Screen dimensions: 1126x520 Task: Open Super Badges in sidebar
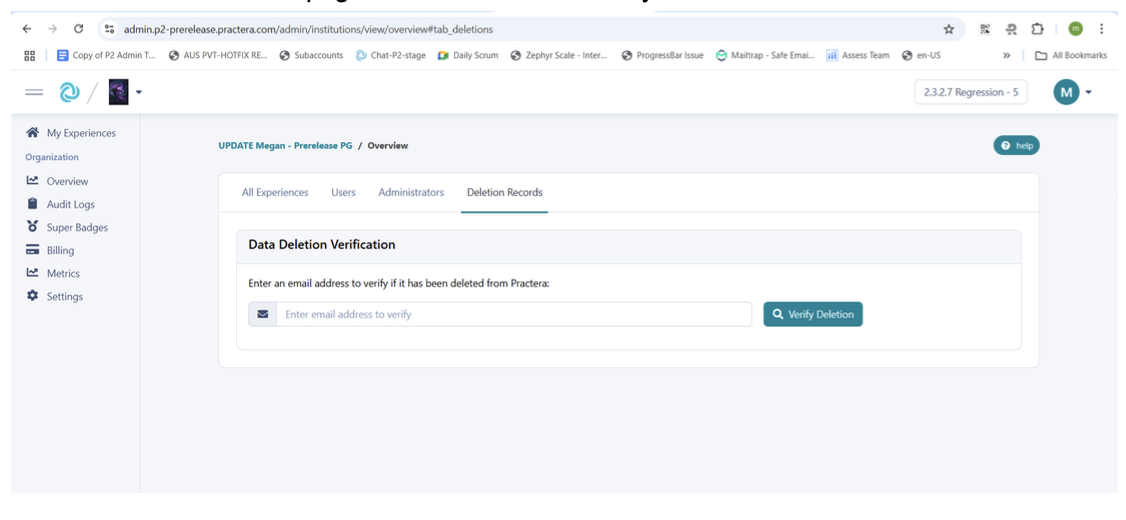(x=76, y=227)
